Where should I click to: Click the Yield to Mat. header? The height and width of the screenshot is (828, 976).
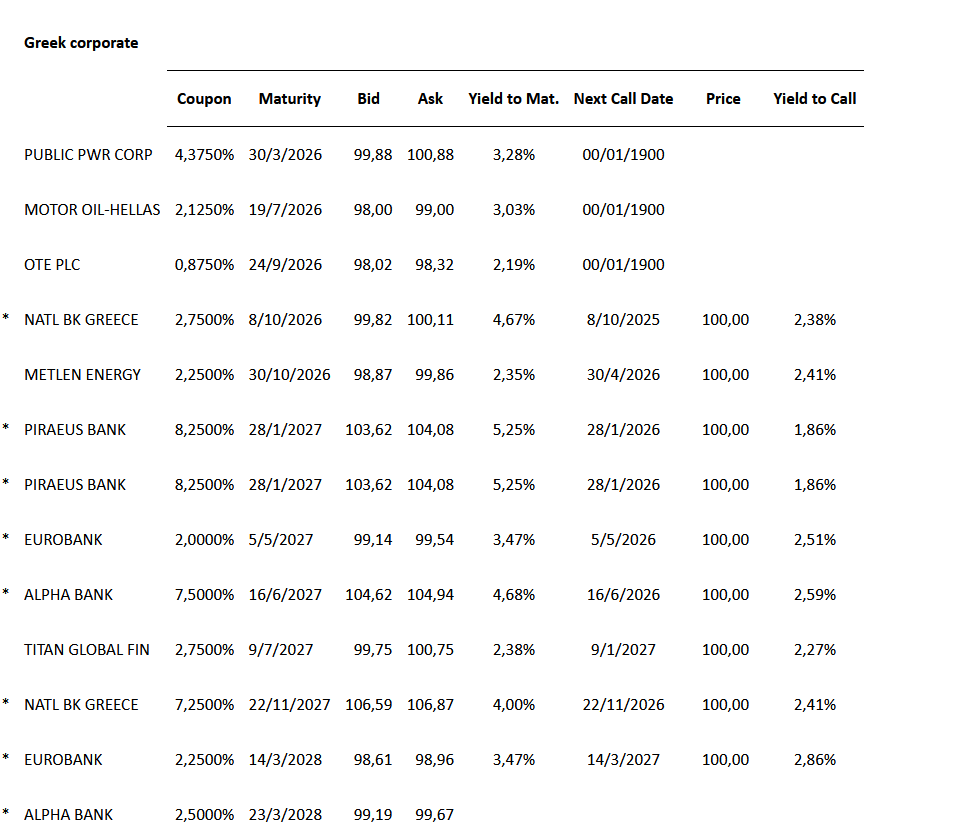[x=513, y=99]
